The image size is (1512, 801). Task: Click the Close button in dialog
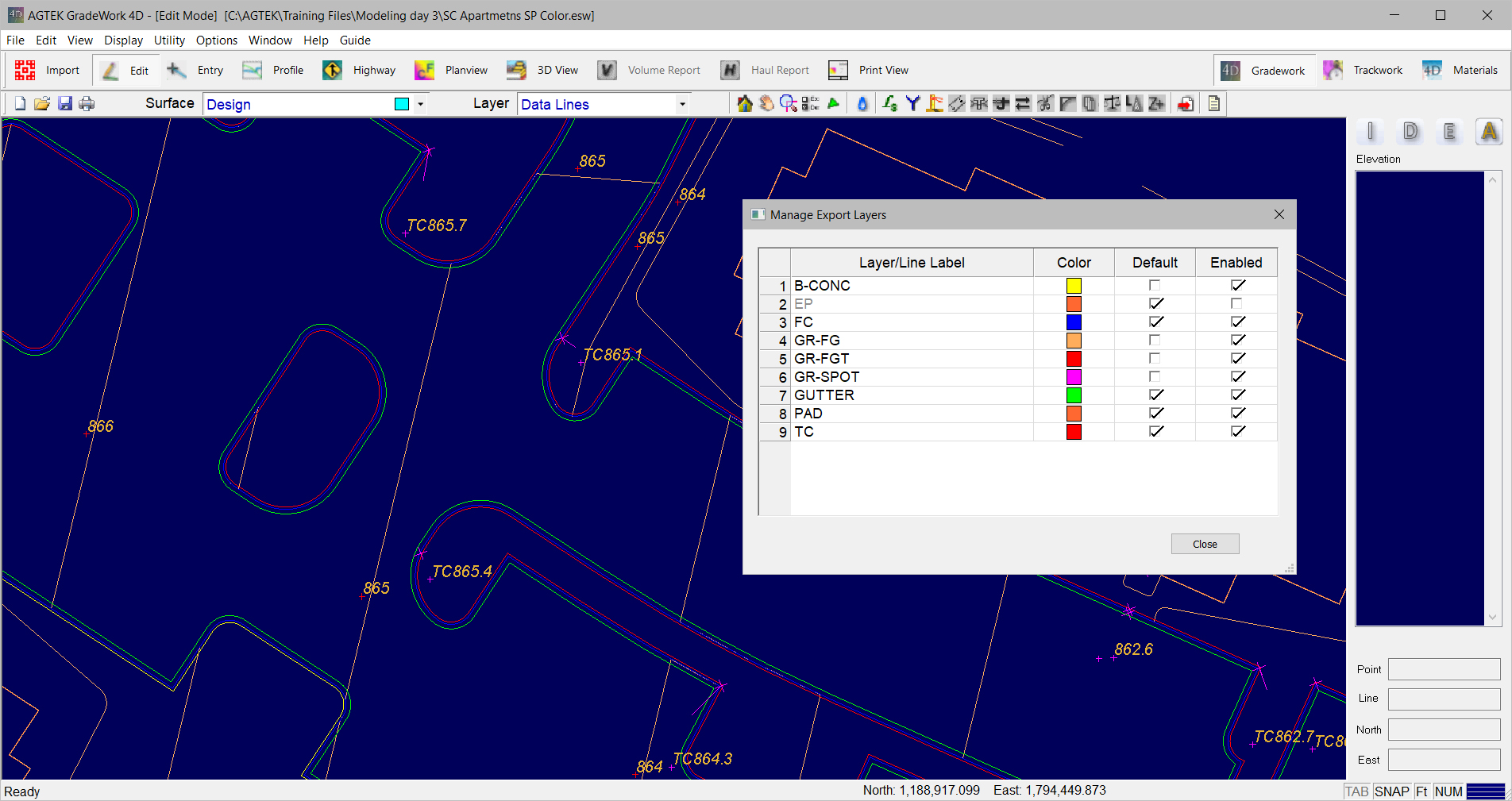[x=1204, y=544]
